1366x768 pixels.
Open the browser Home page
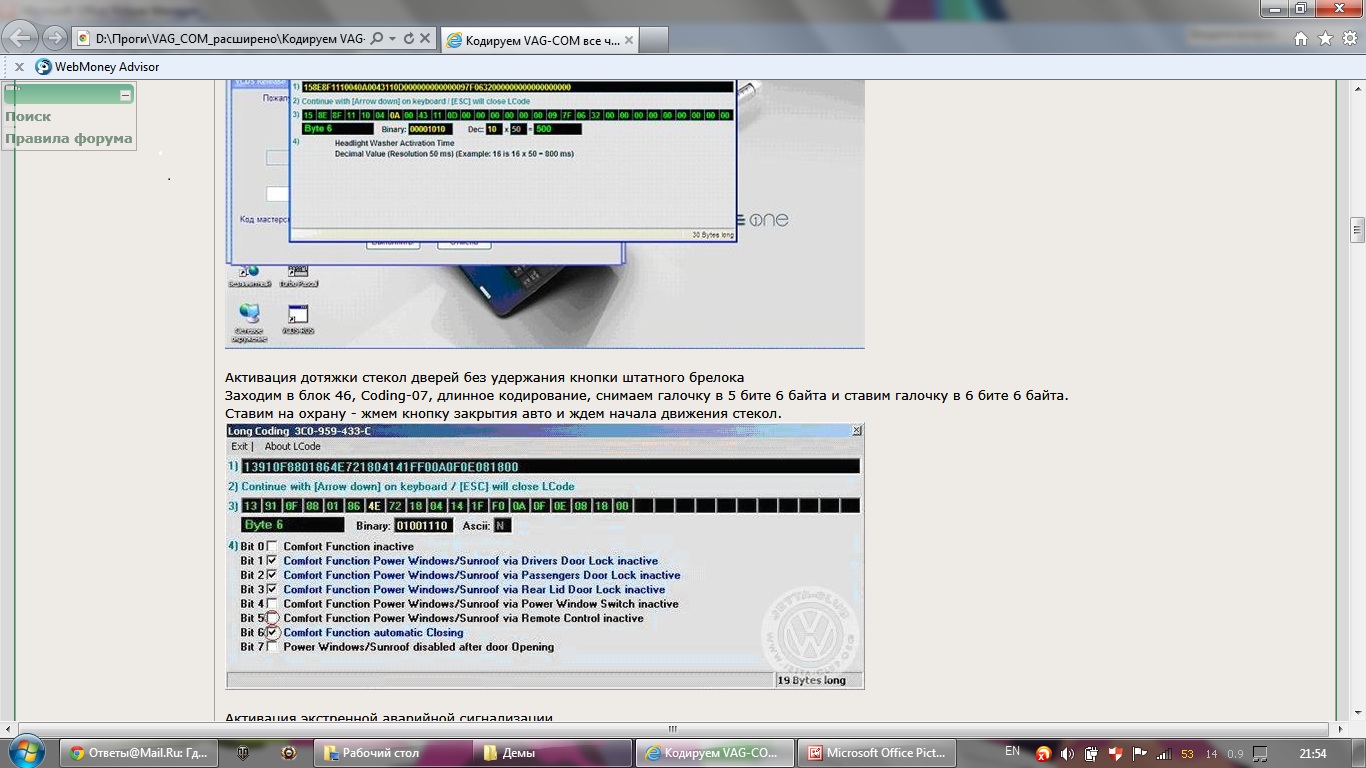1301,39
